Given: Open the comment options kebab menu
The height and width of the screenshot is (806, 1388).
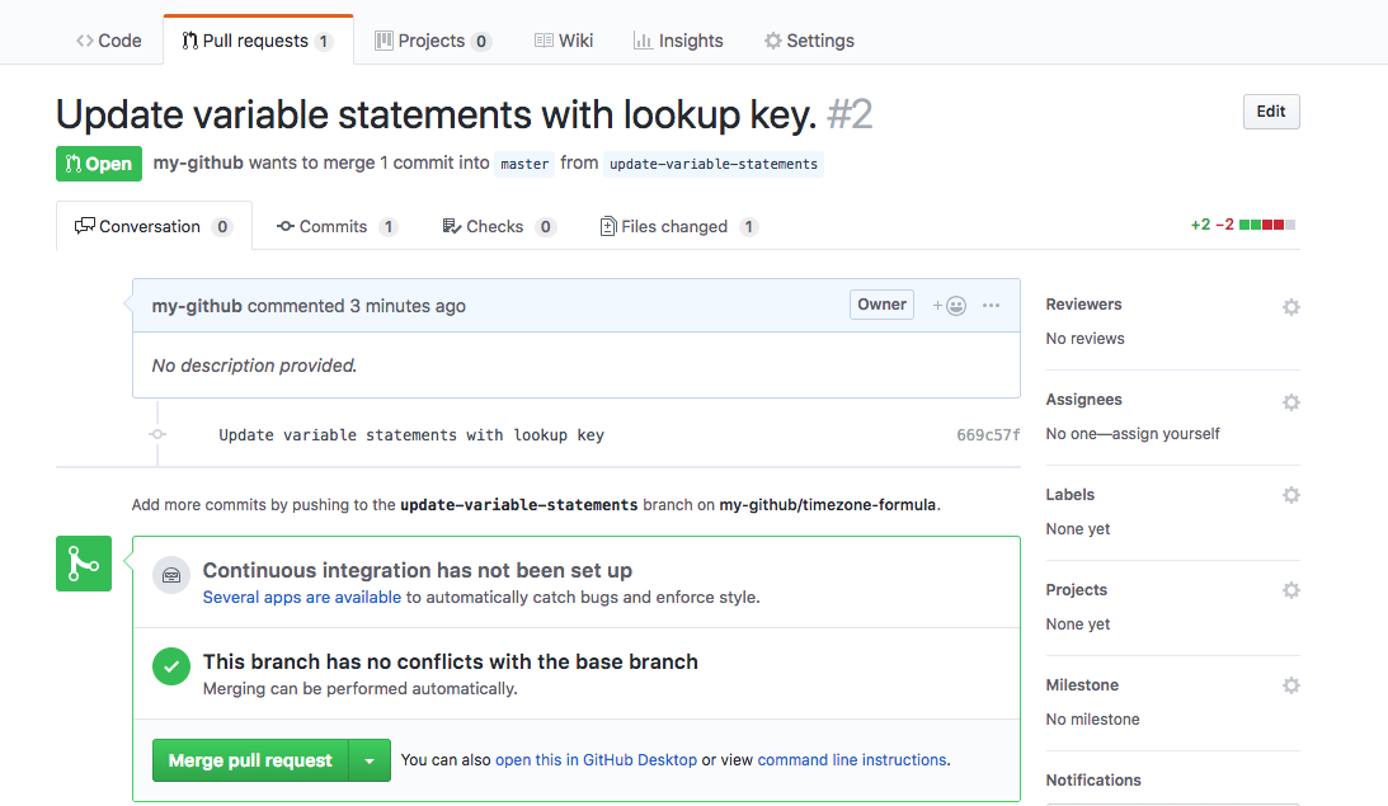Looking at the screenshot, I should click(x=991, y=304).
